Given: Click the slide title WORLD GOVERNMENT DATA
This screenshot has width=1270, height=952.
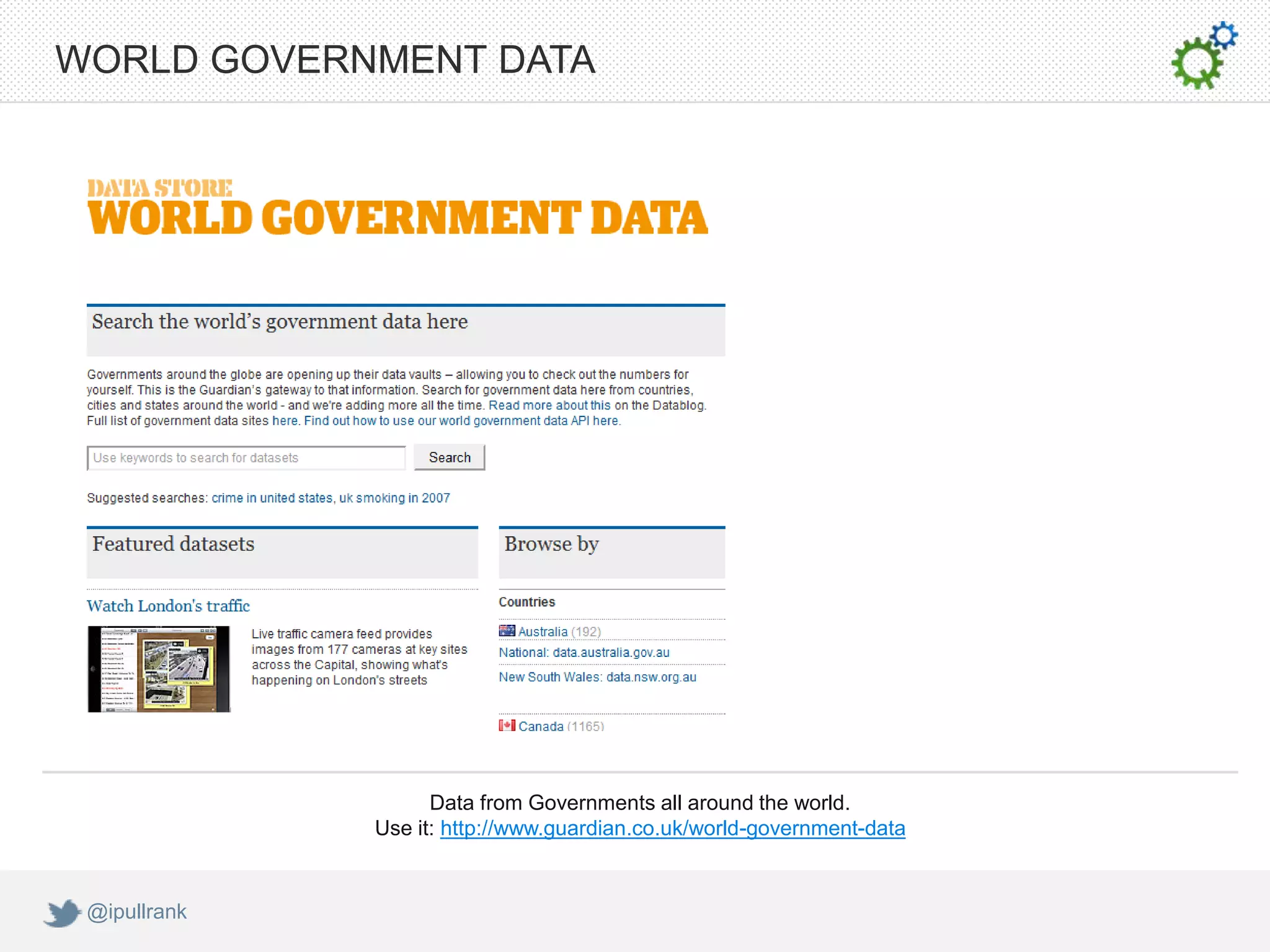Looking at the screenshot, I should (326, 59).
